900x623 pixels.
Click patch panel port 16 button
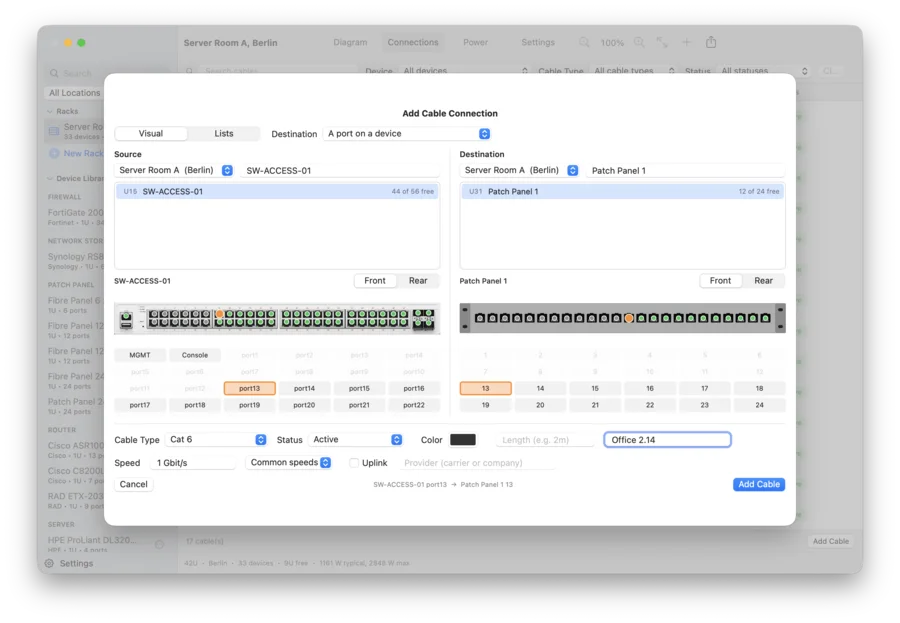650,389
